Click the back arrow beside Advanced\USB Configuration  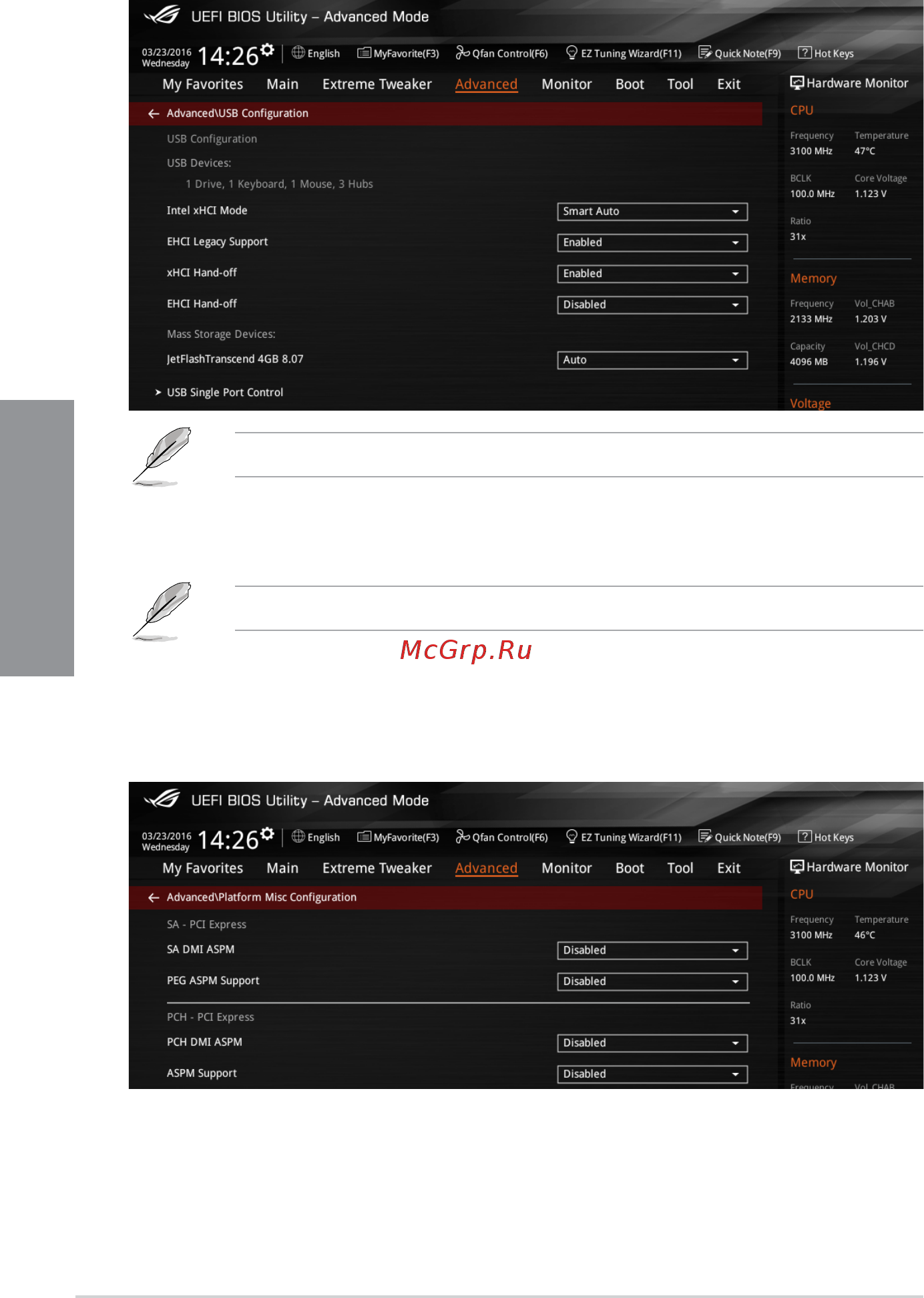[x=154, y=114]
